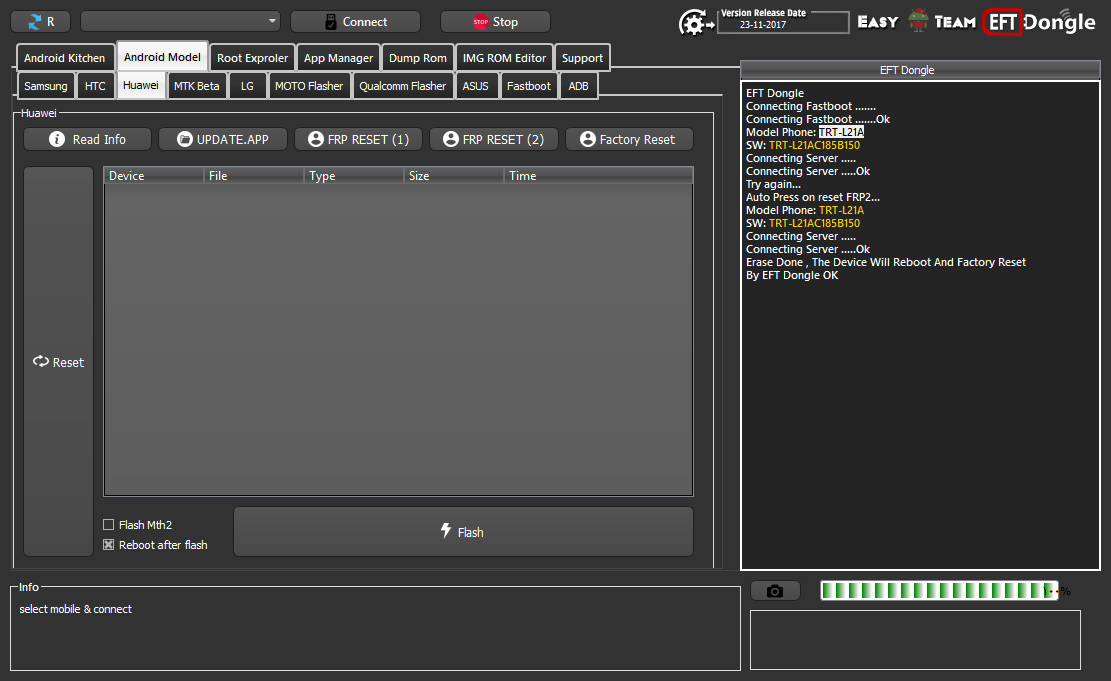Click the Easy Team android logo
The image size is (1111, 681).
918,21
